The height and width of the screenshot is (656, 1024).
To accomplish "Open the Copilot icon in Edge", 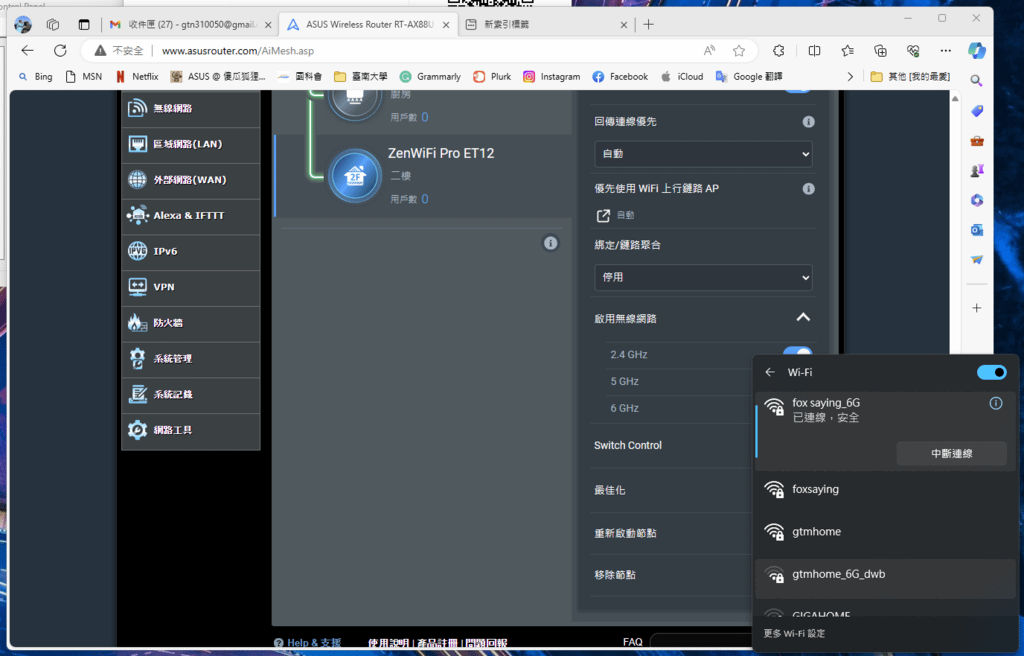I will point(976,50).
